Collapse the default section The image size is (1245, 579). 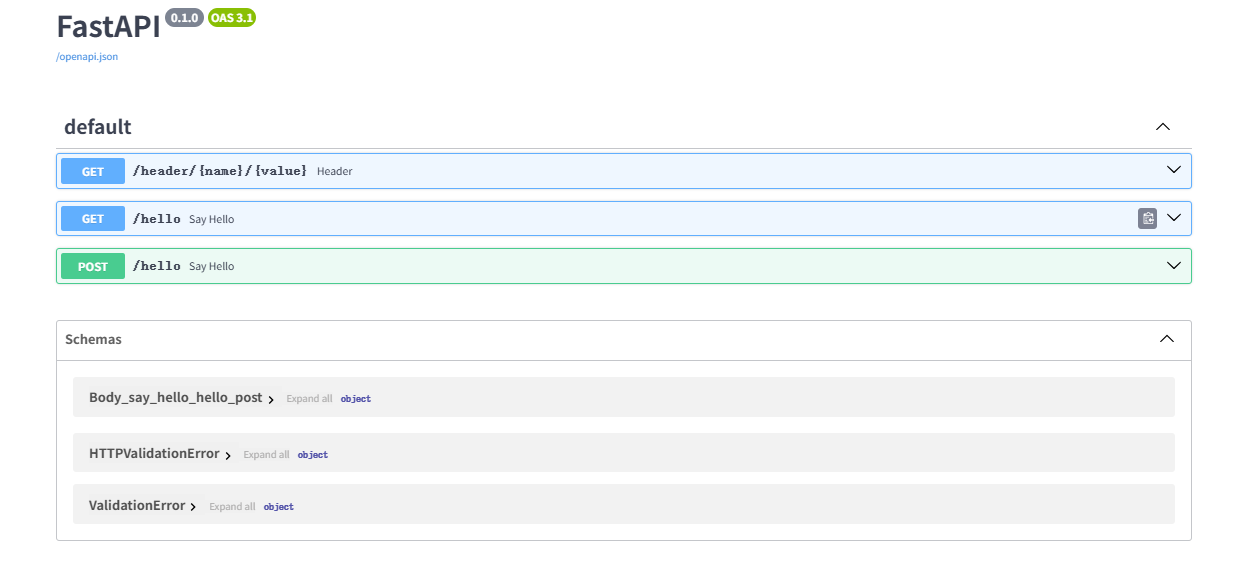point(1163,127)
